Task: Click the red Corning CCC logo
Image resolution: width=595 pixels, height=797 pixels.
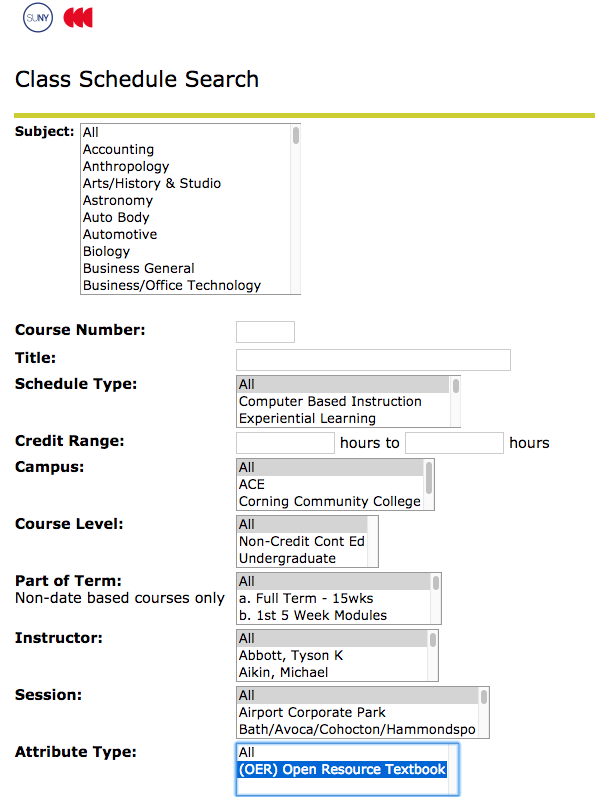Action: (x=78, y=17)
